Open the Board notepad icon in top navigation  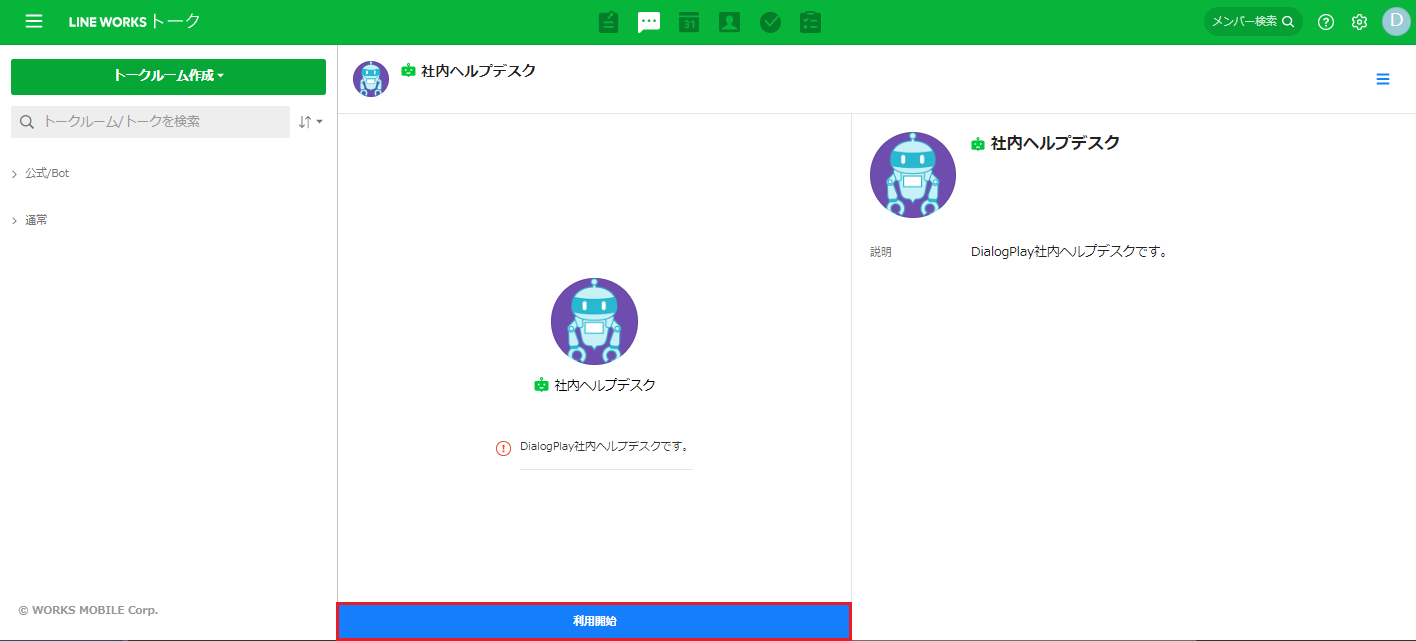point(608,22)
